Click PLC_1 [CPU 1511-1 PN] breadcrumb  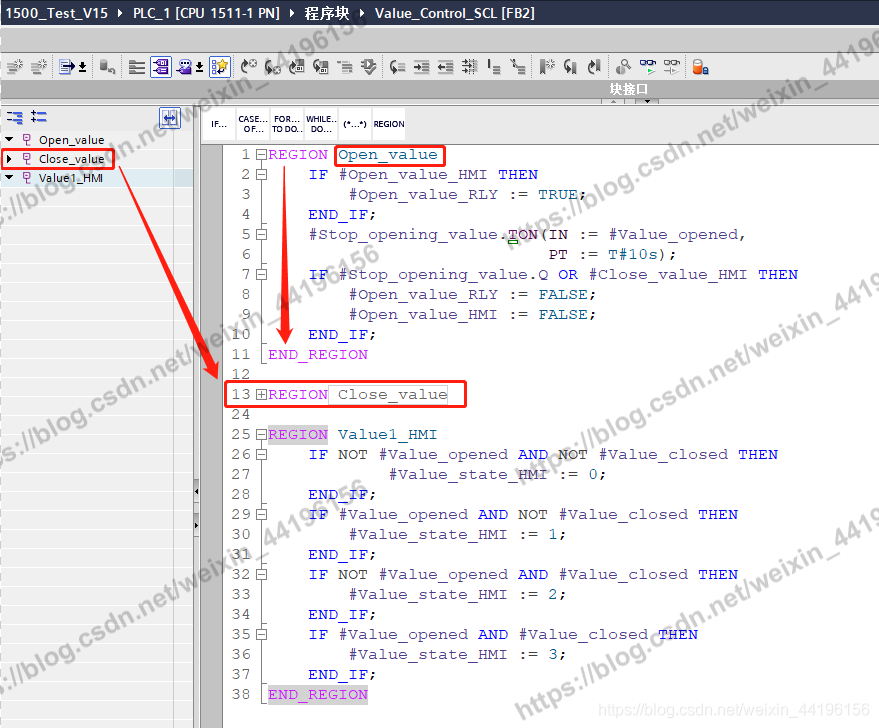206,12
